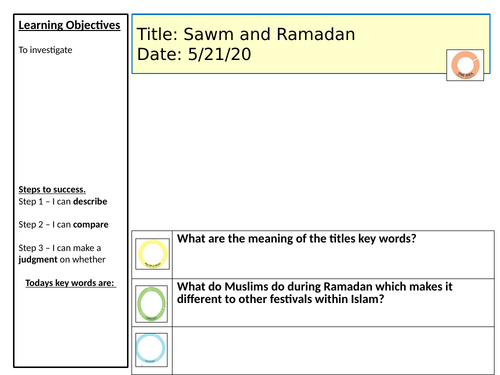Click the 'Date: 5/21/20' text
Screen dimensions: 500x375
pyautogui.click(x=194, y=54)
